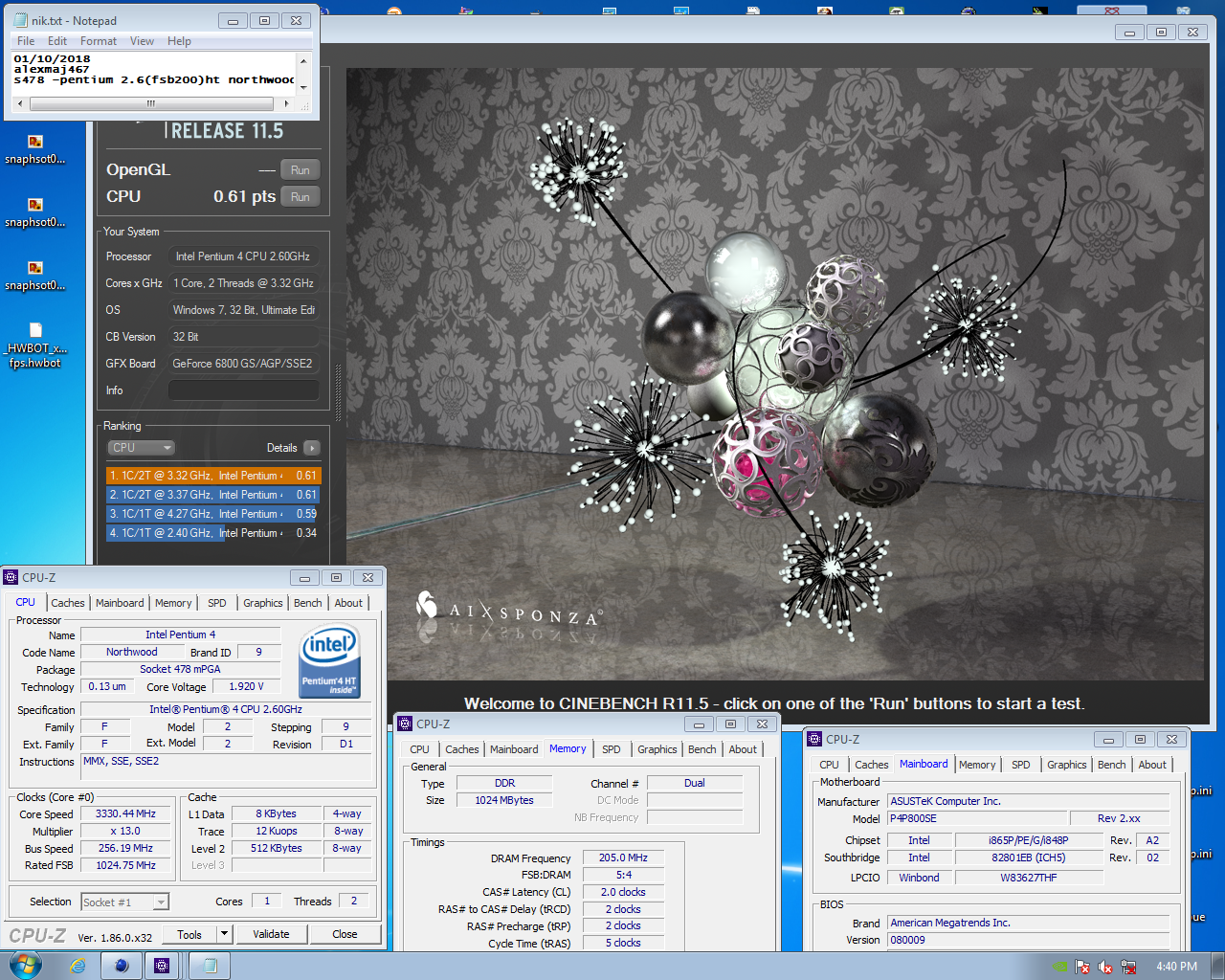The width and height of the screenshot is (1225, 980).
Task: Open the network tray icon
Action: click(x=1128, y=967)
